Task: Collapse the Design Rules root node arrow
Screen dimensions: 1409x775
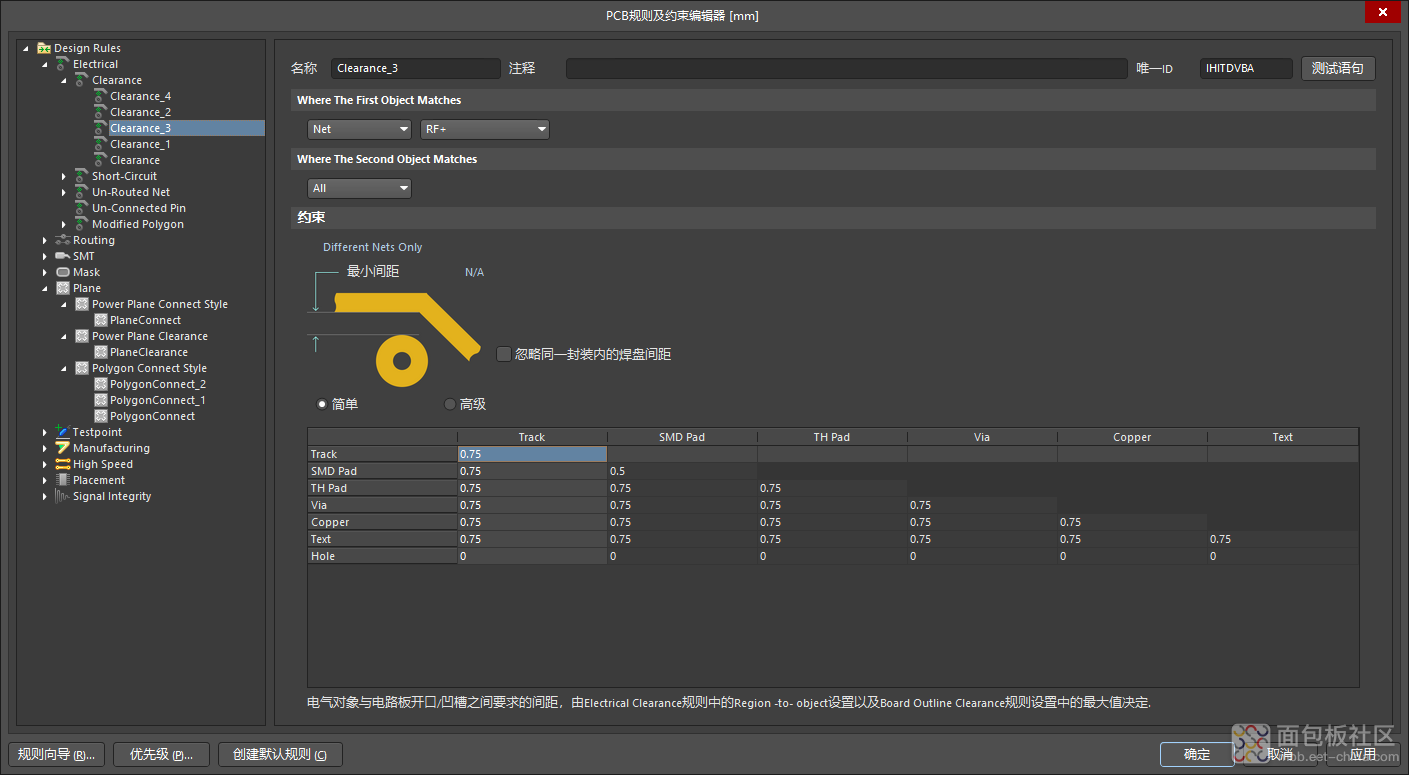Action: [x=27, y=48]
